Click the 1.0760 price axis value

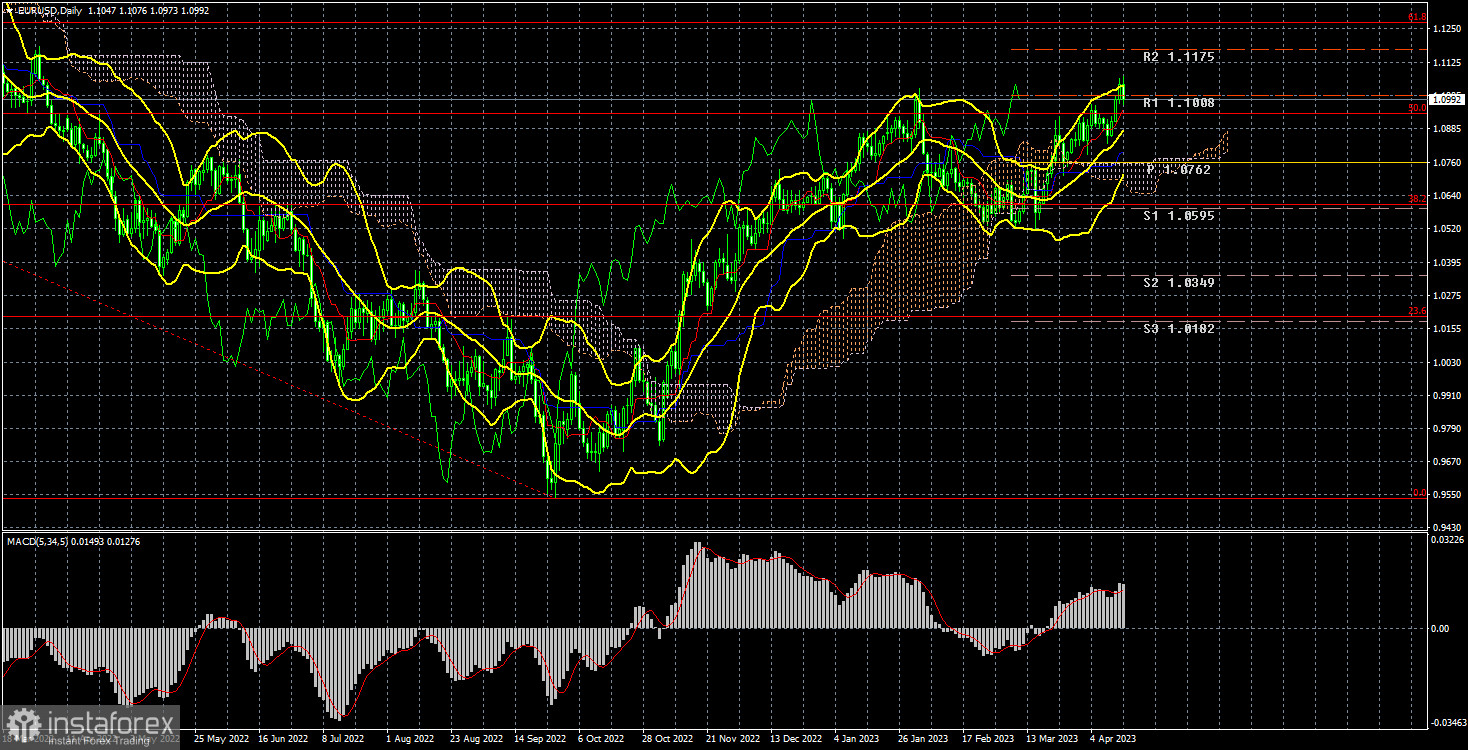1446,163
